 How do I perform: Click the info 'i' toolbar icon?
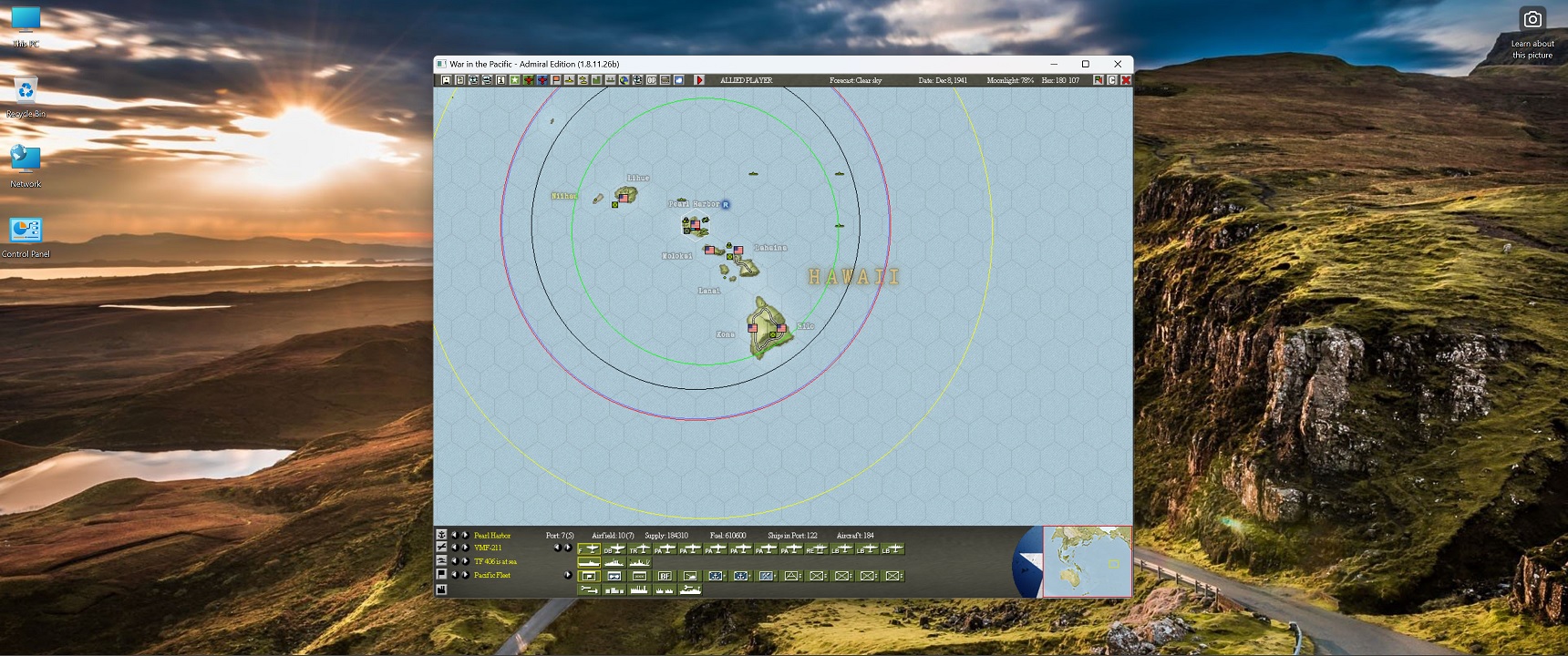[x=500, y=80]
